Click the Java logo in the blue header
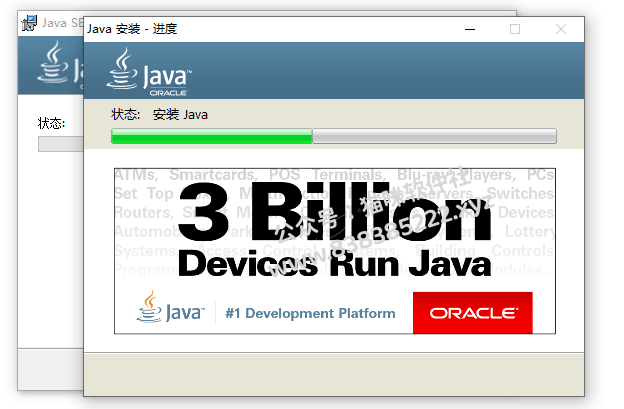Image resolution: width=624 pixels, height=409 pixels. pos(149,72)
